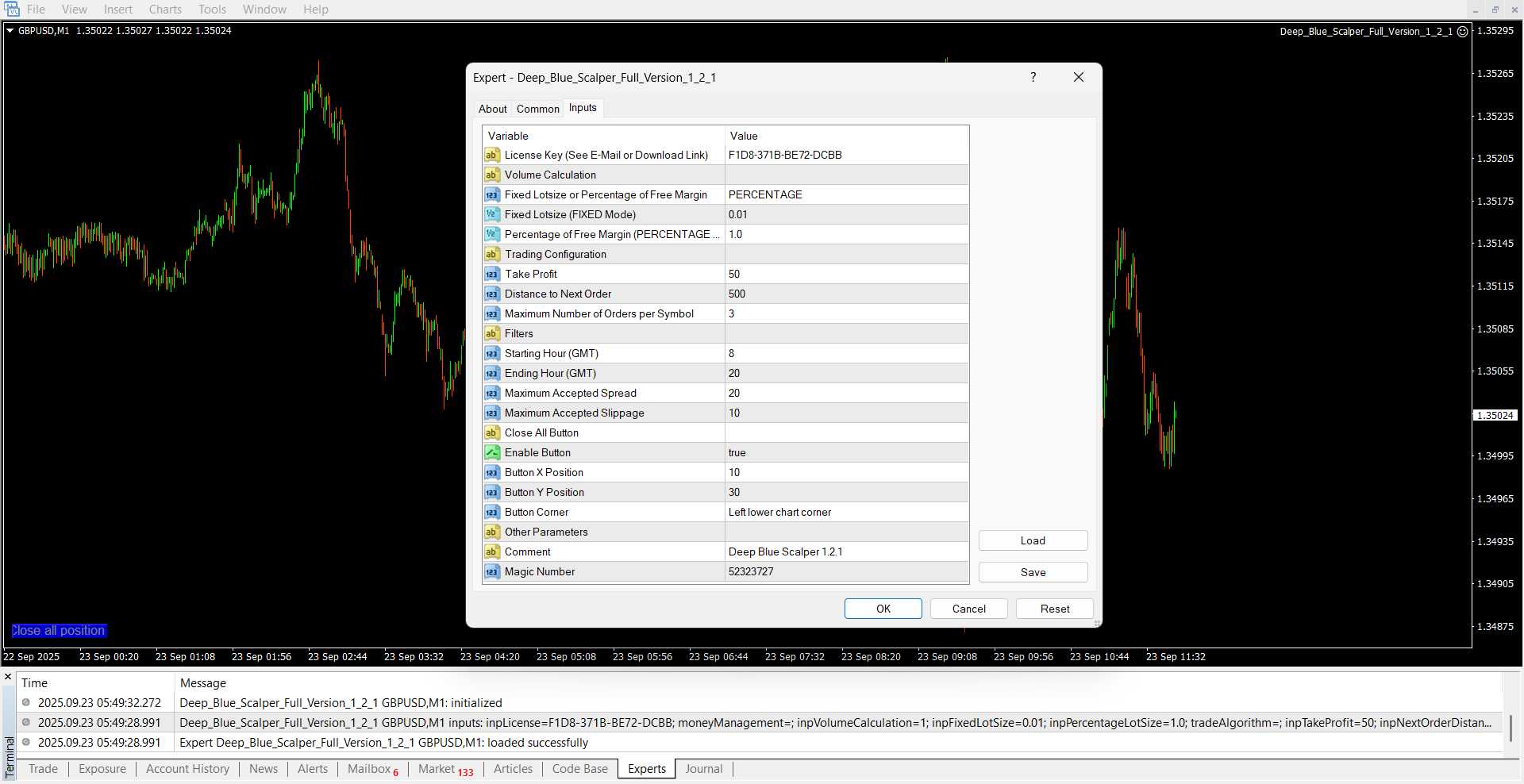Click the dialog help question mark icon

1033,77
